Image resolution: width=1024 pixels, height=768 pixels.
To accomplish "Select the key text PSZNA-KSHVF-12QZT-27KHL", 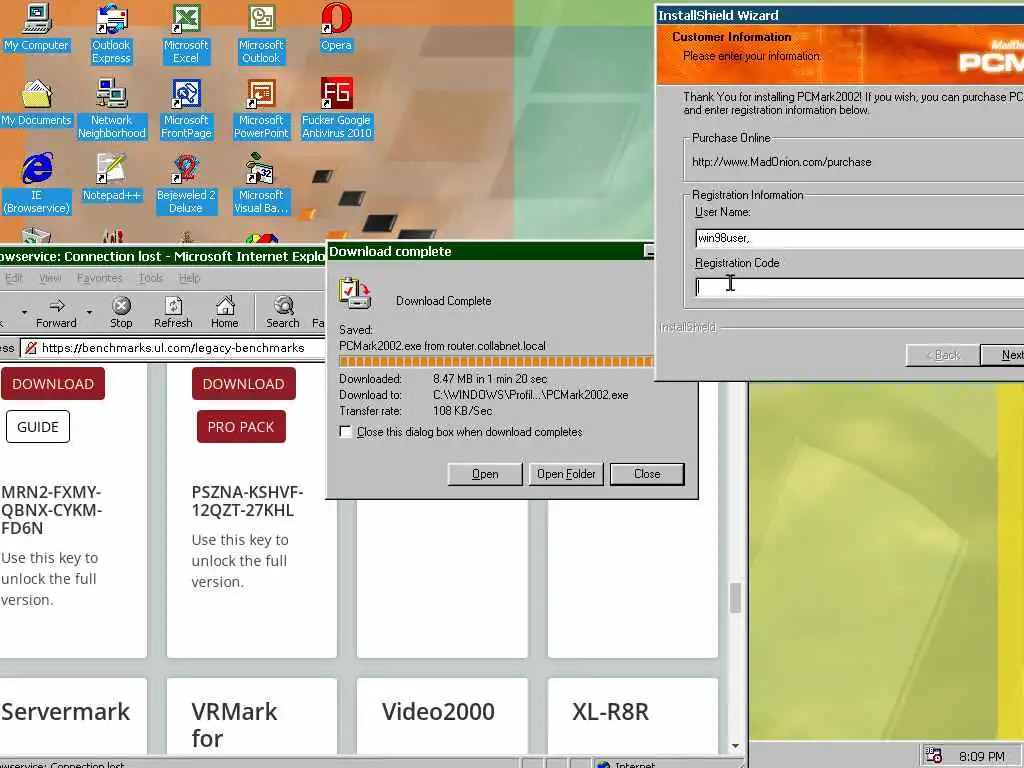I will coord(248,501).
